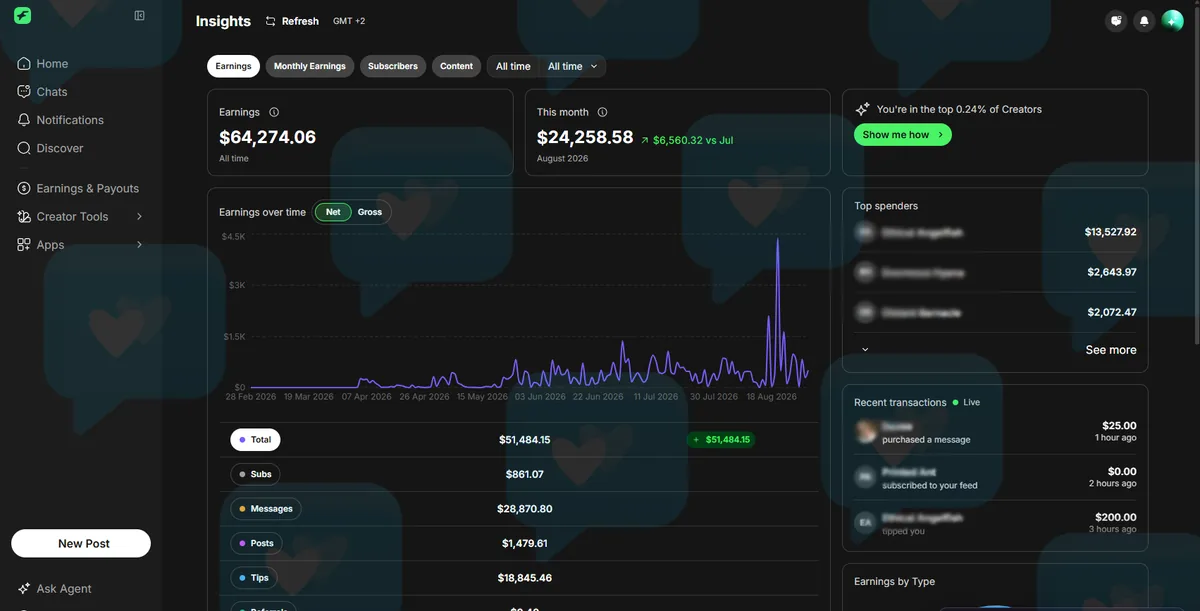Click avatar of the message purchaser
Viewport: 1200px width, 611px height.
[866, 431]
